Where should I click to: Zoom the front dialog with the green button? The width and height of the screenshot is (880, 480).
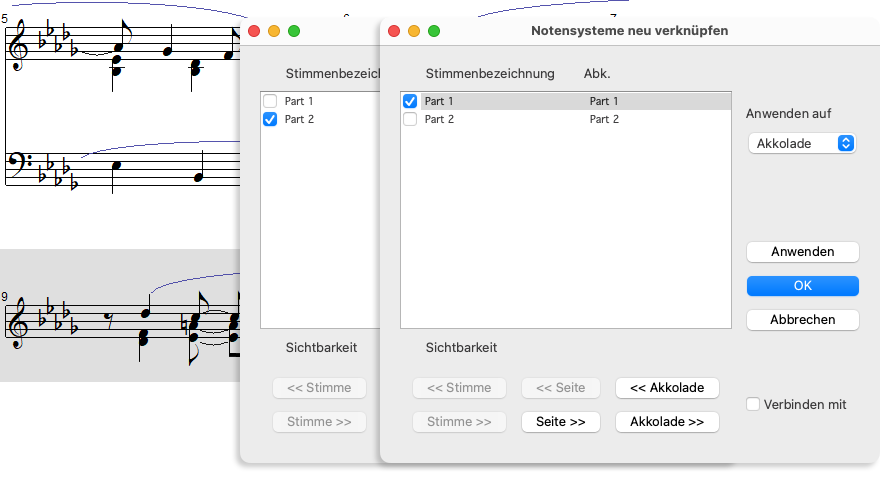(434, 31)
